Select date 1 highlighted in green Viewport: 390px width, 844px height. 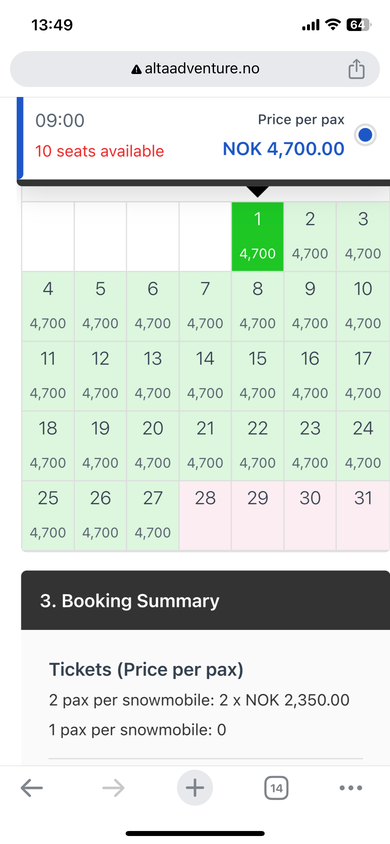pos(258,236)
